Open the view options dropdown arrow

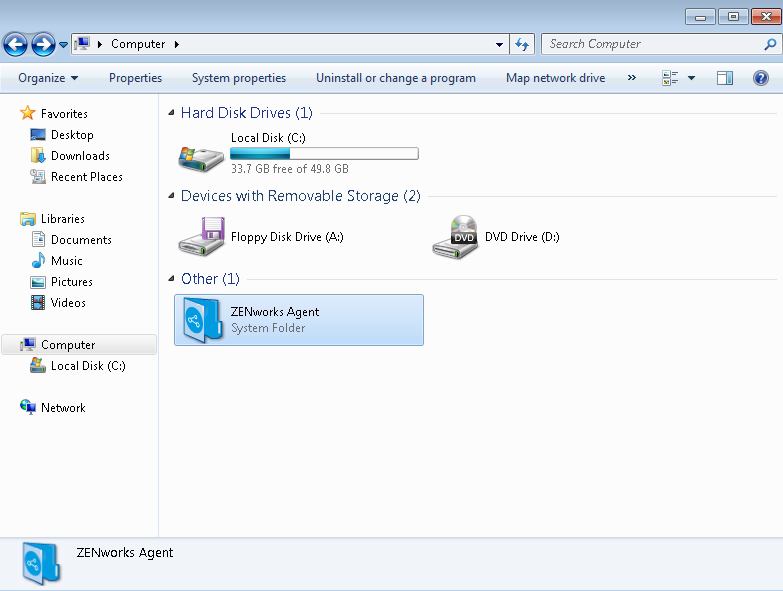click(x=692, y=78)
